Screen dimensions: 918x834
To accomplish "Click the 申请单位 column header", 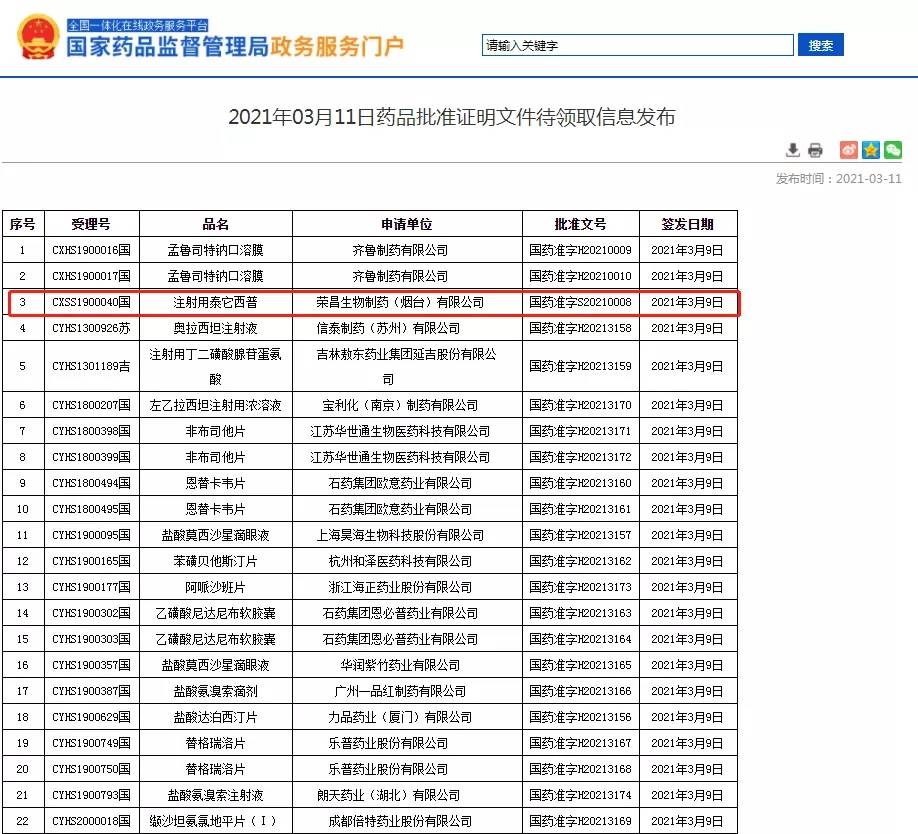I will tap(406, 224).
